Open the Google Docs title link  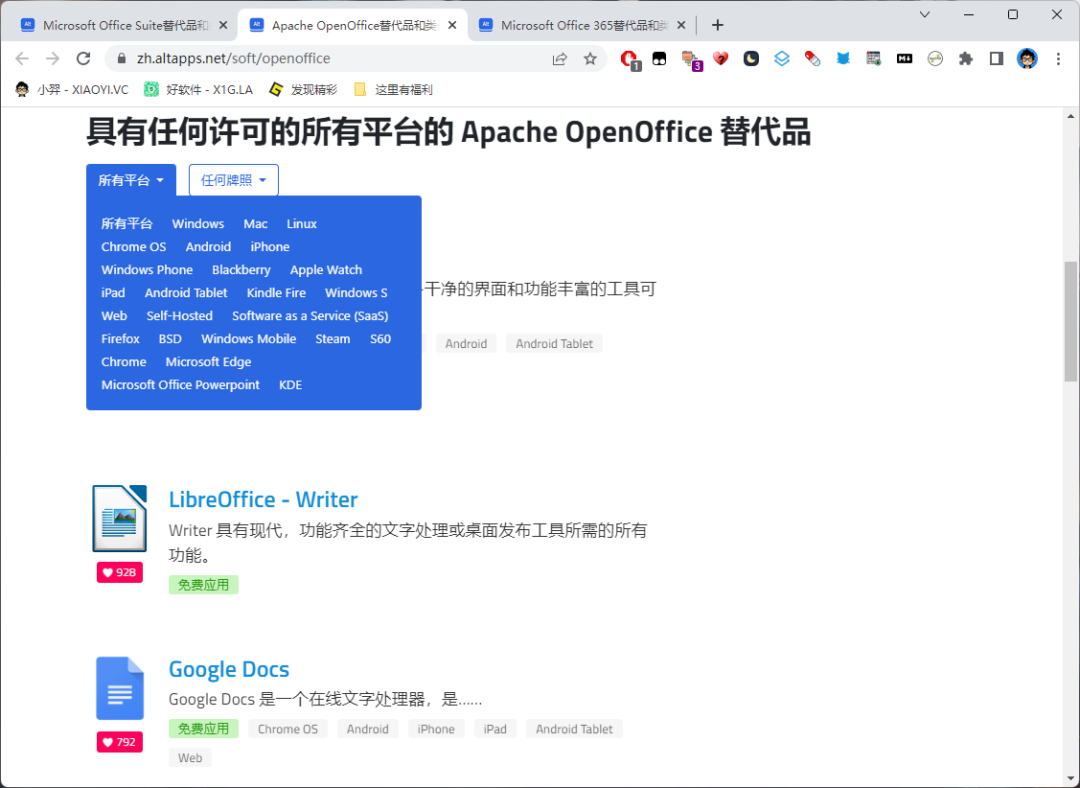click(229, 669)
